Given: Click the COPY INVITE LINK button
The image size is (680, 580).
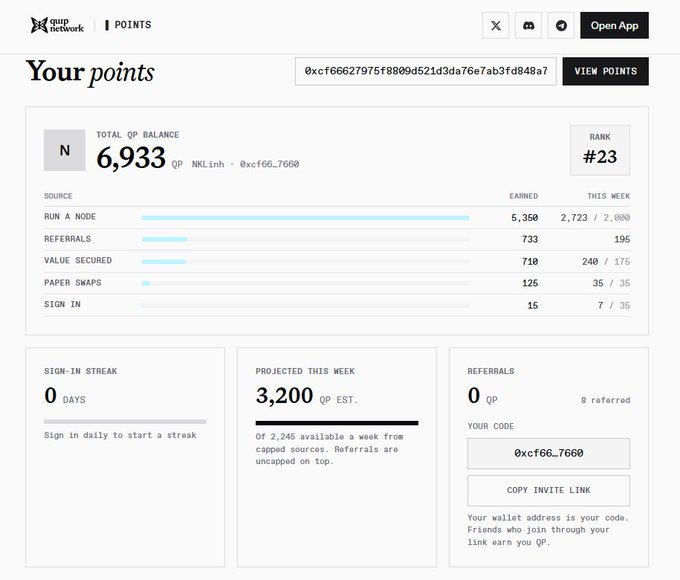Looking at the screenshot, I should click(x=549, y=491).
